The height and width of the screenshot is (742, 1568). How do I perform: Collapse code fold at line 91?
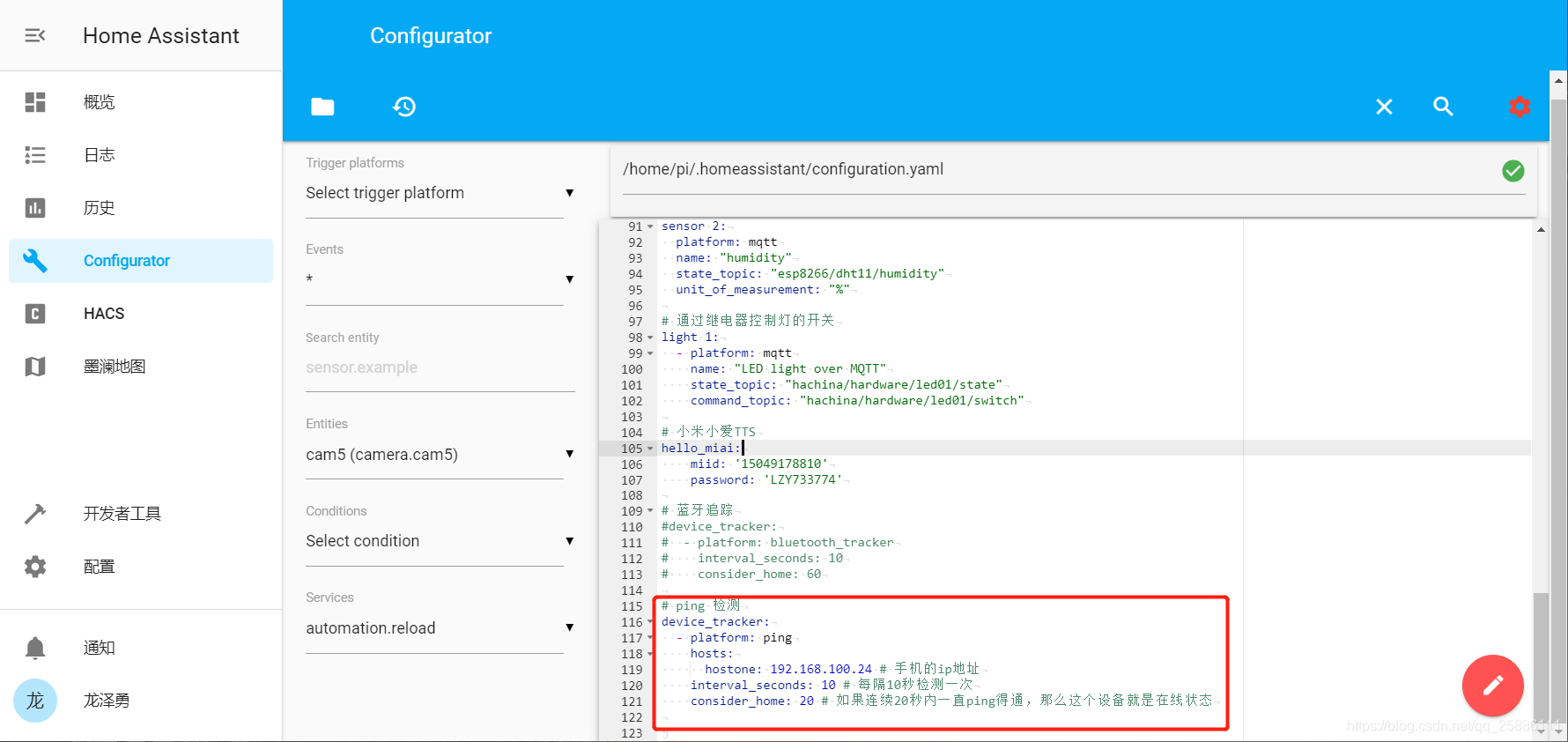tap(650, 226)
